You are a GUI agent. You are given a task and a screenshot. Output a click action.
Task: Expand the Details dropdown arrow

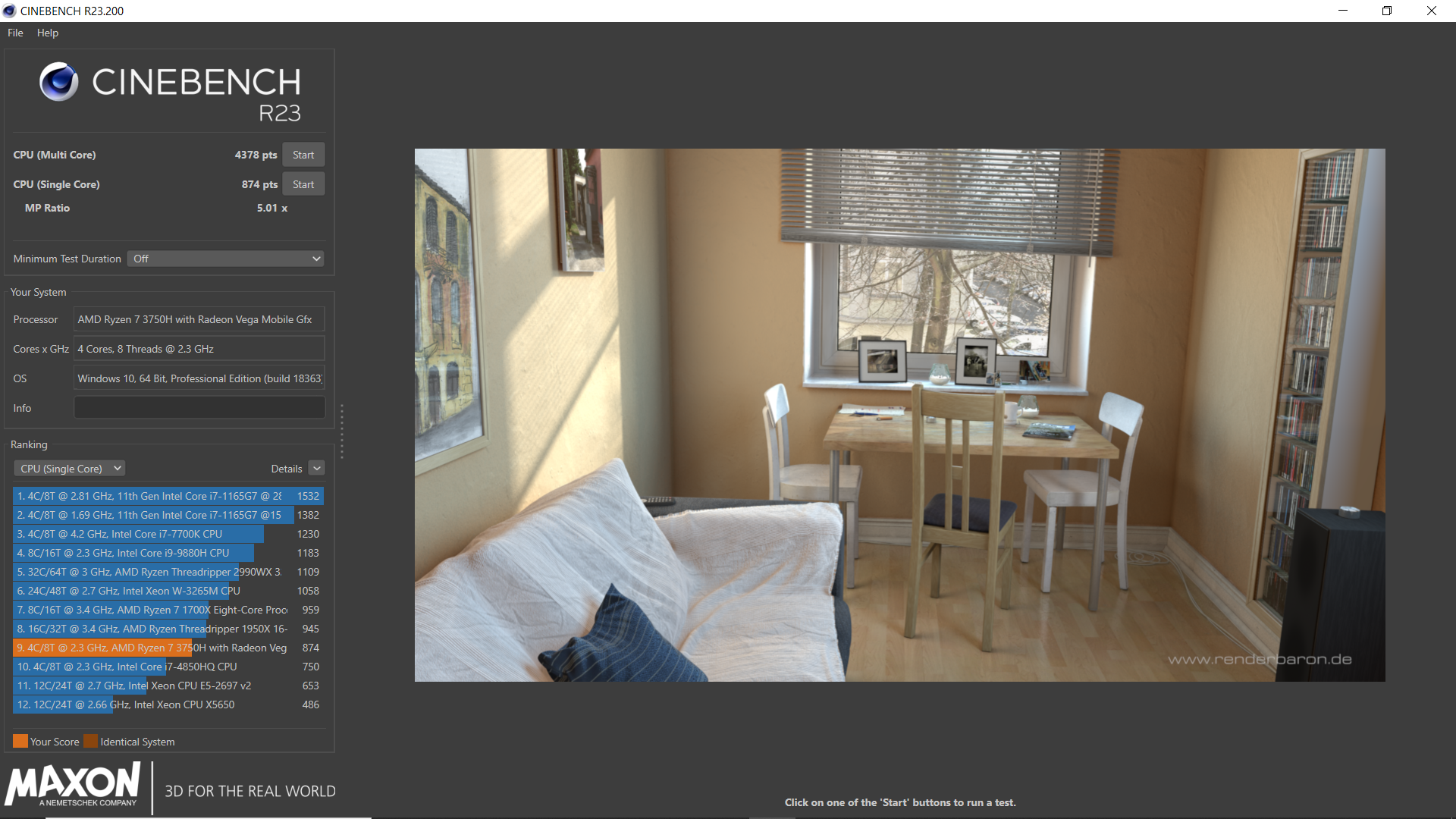(x=317, y=469)
